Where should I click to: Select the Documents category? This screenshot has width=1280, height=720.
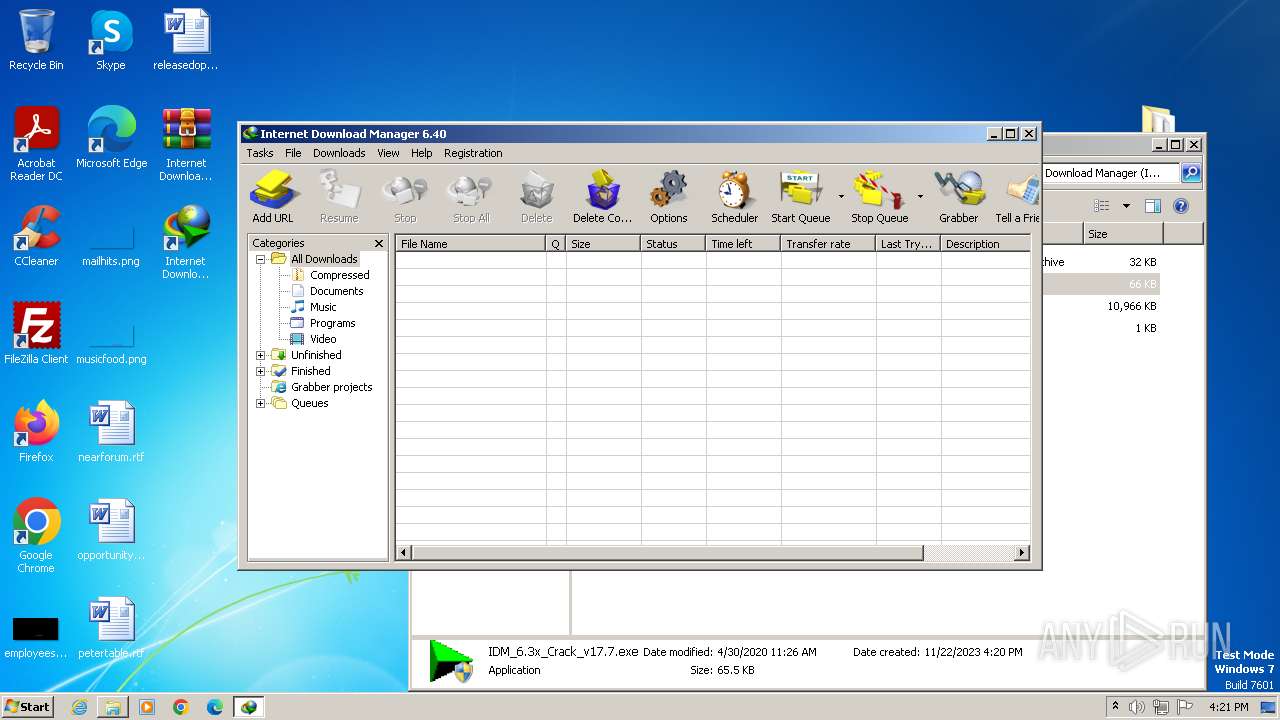[x=336, y=291]
